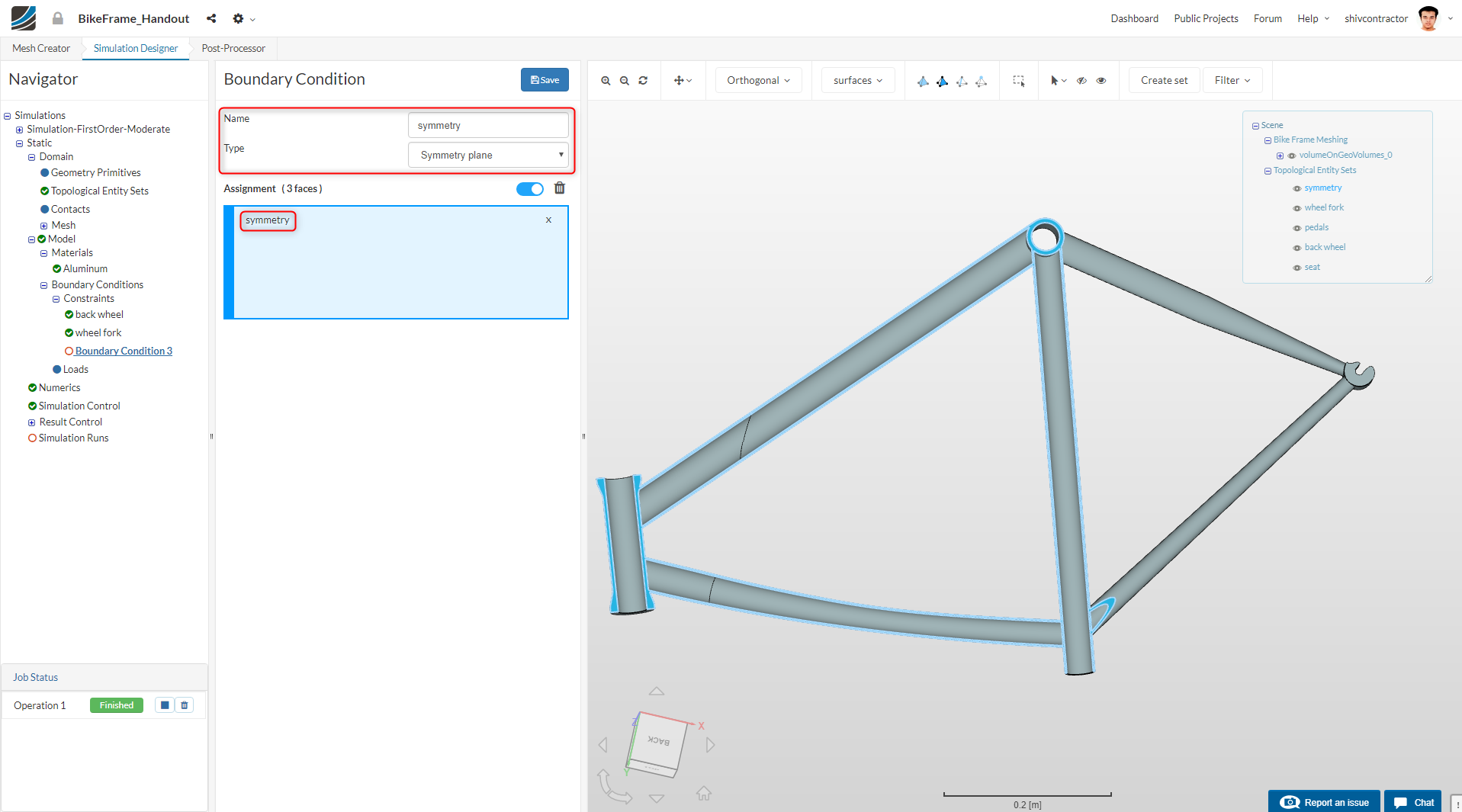1462x812 pixels.
Task: Click Report an issue button
Action: coord(1324,802)
